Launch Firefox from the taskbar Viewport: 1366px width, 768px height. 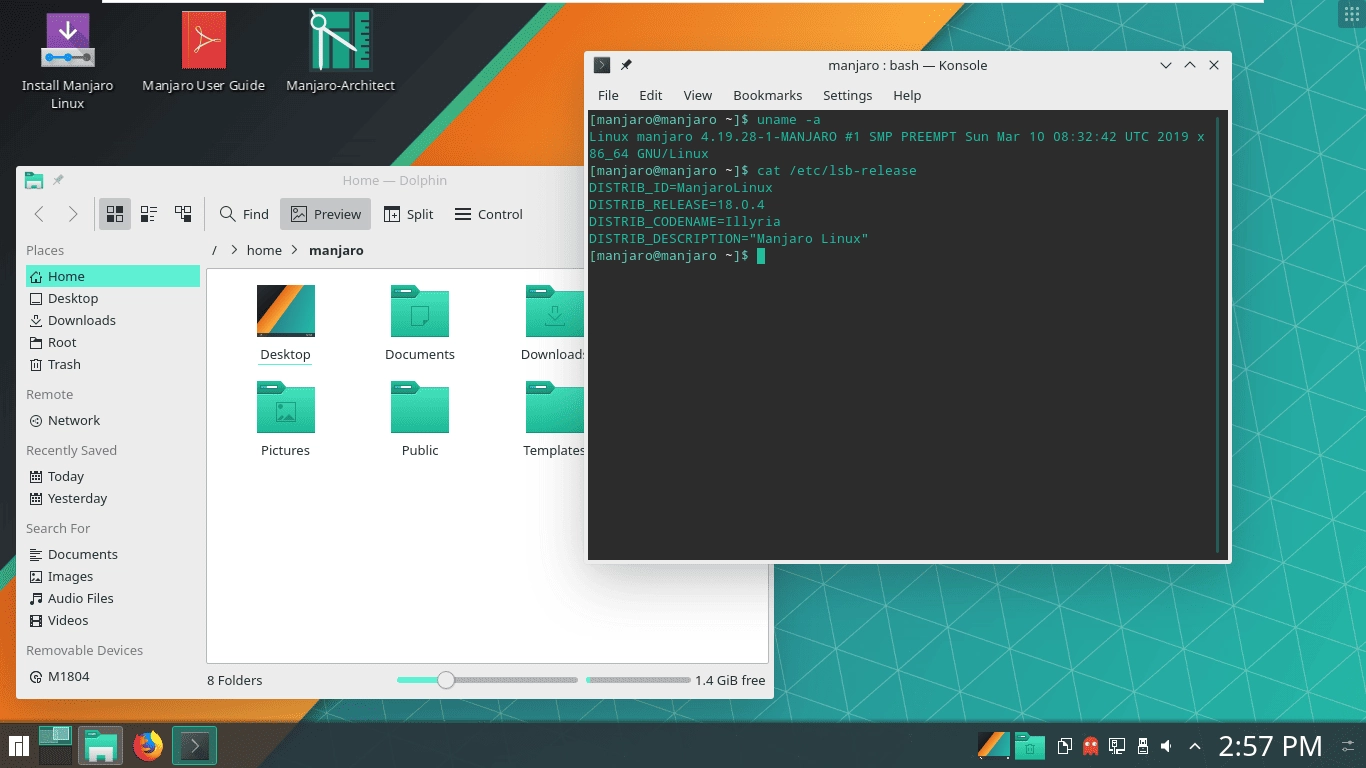coord(148,745)
